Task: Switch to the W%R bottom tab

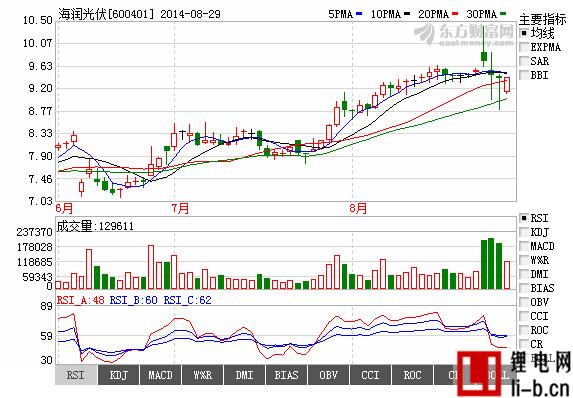Action: [202, 375]
